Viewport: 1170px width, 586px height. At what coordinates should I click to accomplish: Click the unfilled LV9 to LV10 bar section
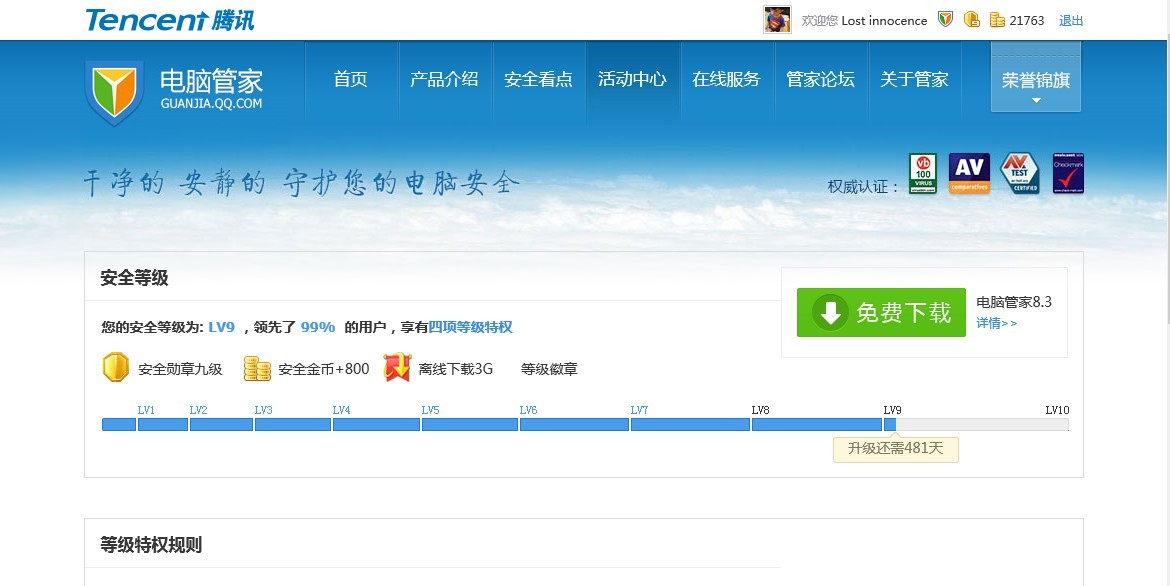coord(982,425)
